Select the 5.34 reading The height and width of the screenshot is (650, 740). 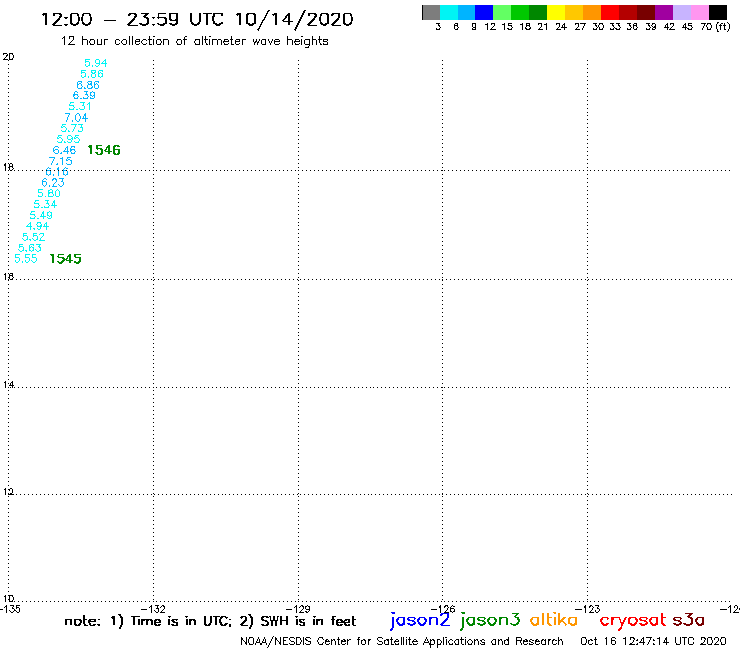(45, 204)
